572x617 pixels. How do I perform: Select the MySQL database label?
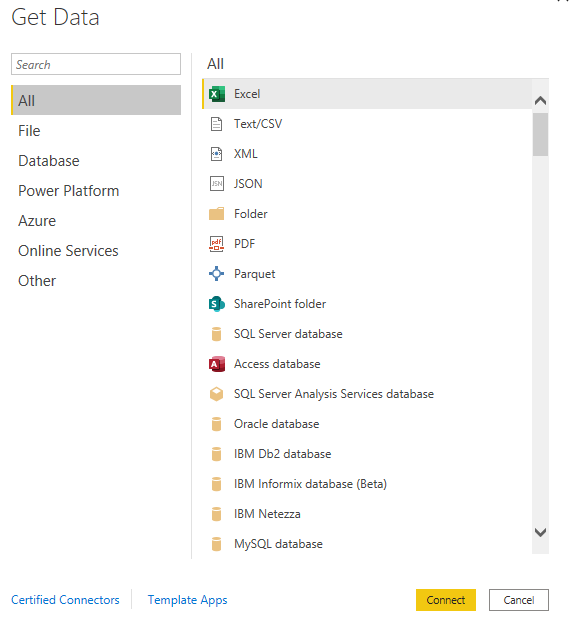(278, 544)
